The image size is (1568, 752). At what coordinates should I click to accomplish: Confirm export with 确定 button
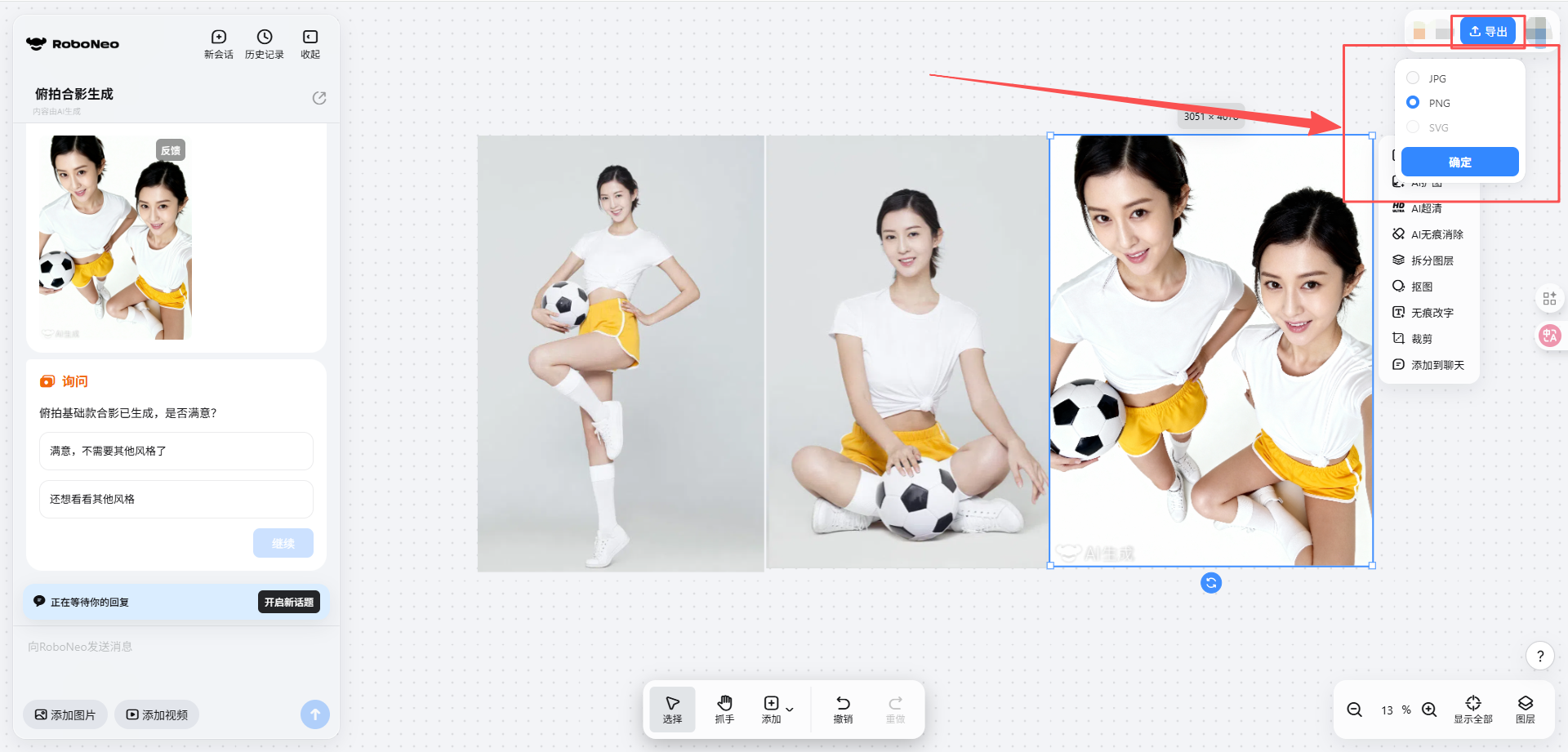coord(1459,162)
